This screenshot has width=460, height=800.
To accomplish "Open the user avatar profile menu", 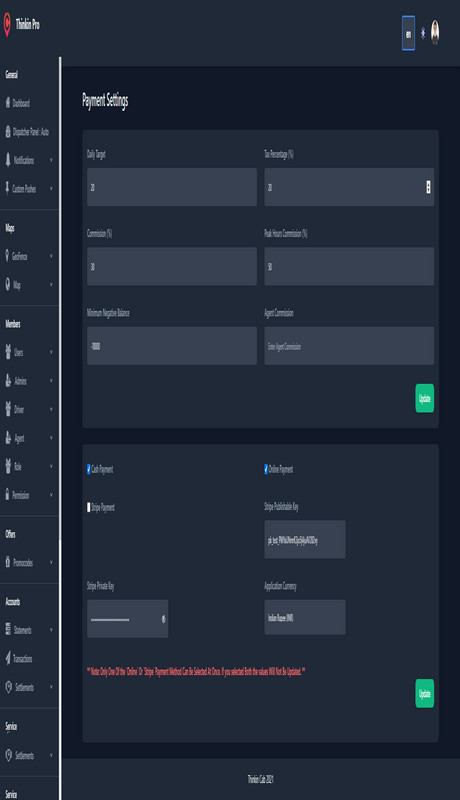I will (435, 33).
